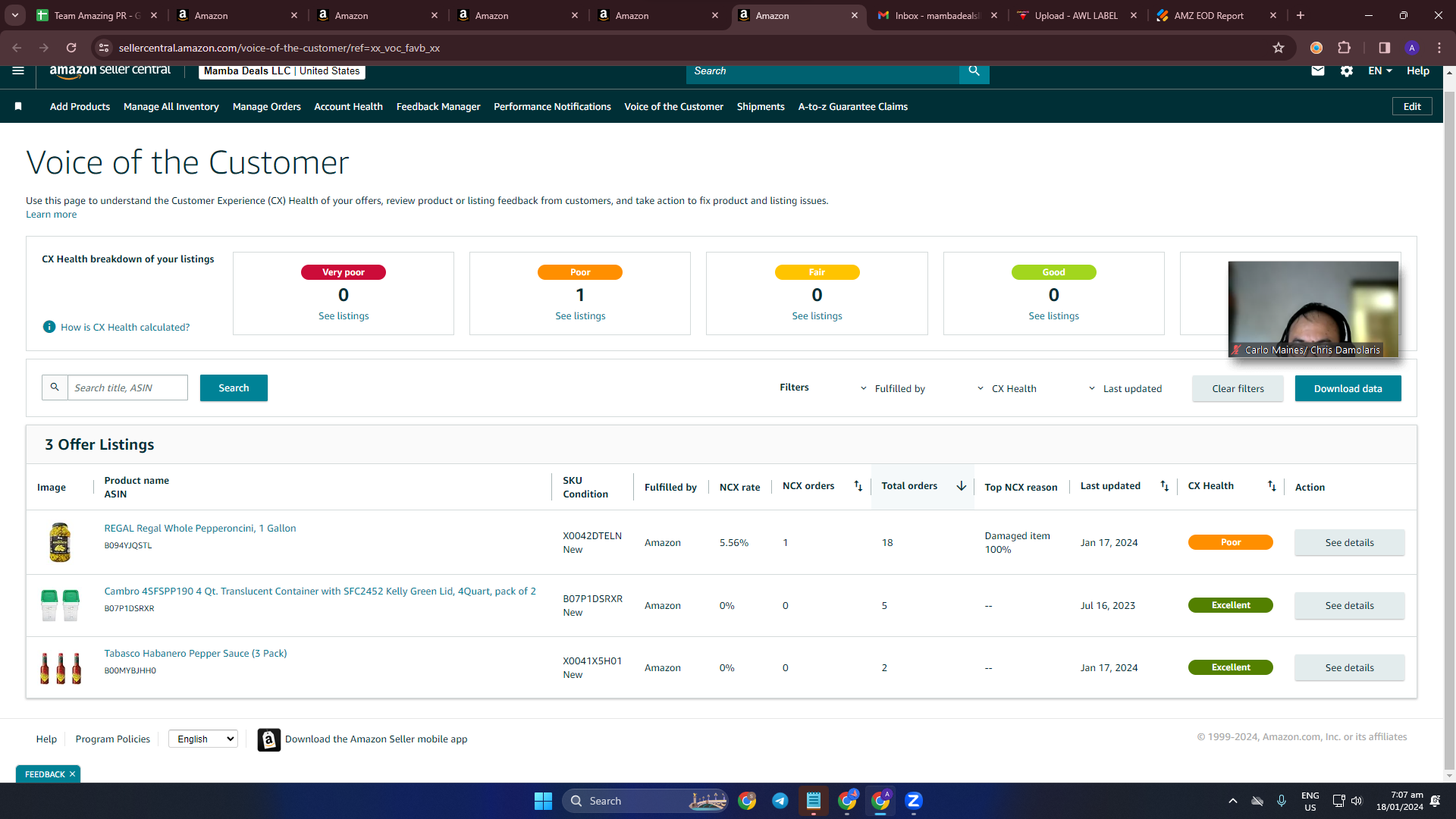This screenshot has width=1456, height=819.
Task: See listings under Very poor
Action: coord(344,316)
